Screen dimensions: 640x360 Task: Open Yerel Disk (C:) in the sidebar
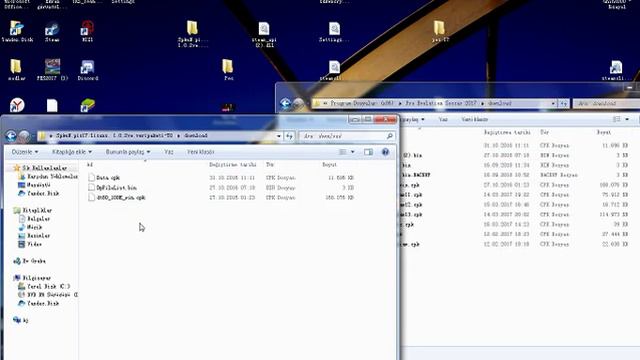click(44, 286)
